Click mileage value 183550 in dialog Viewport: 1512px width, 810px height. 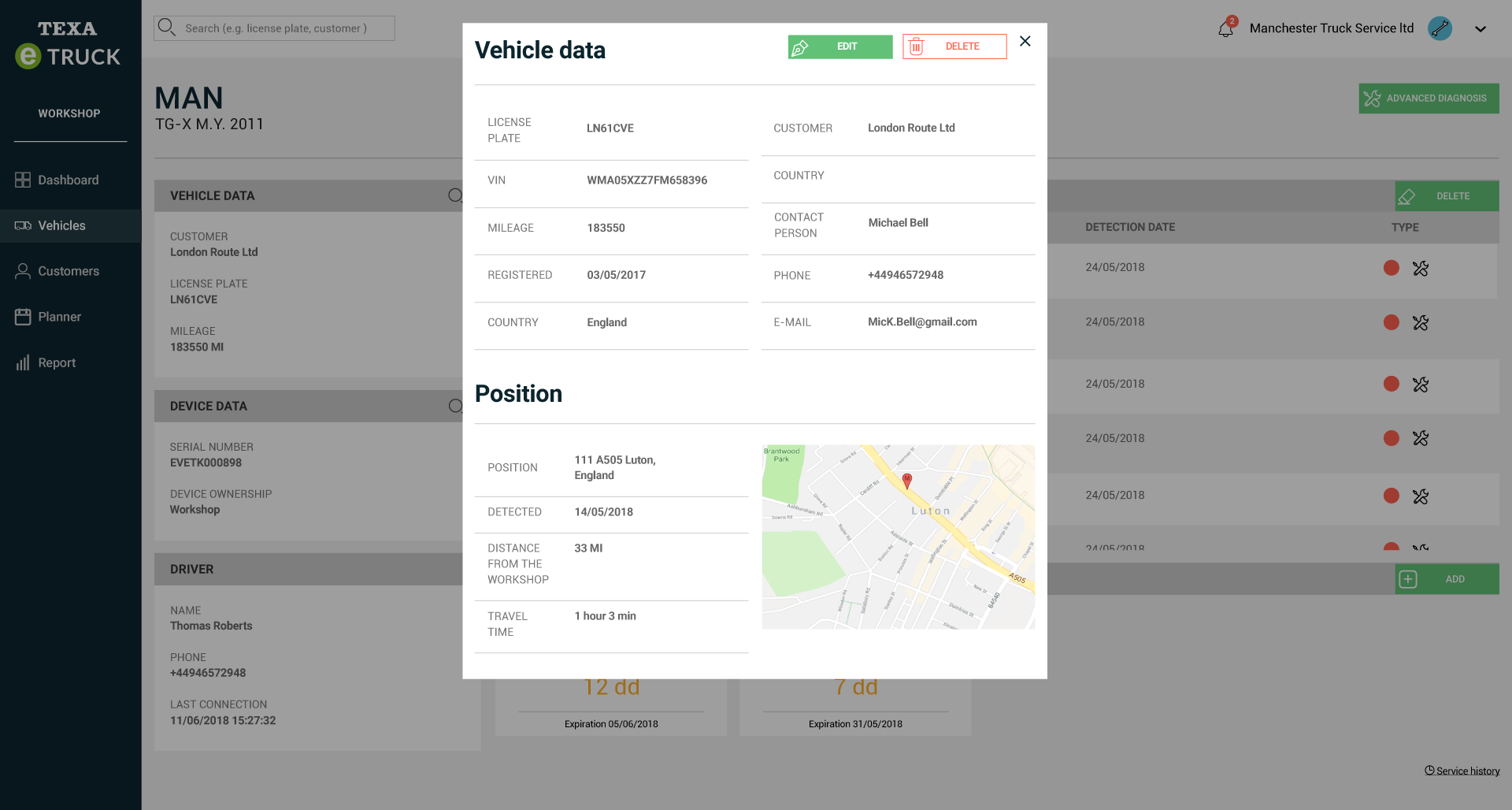[x=606, y=228]
